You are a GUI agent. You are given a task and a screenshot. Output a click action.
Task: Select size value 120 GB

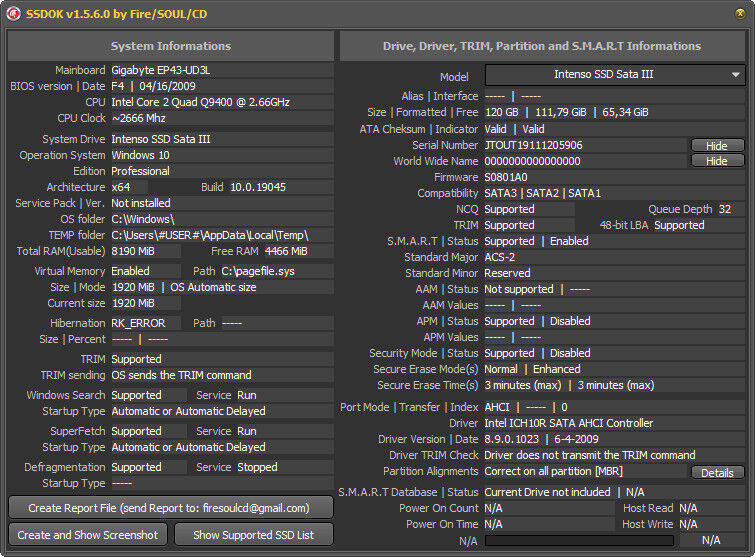pos(501,112)
